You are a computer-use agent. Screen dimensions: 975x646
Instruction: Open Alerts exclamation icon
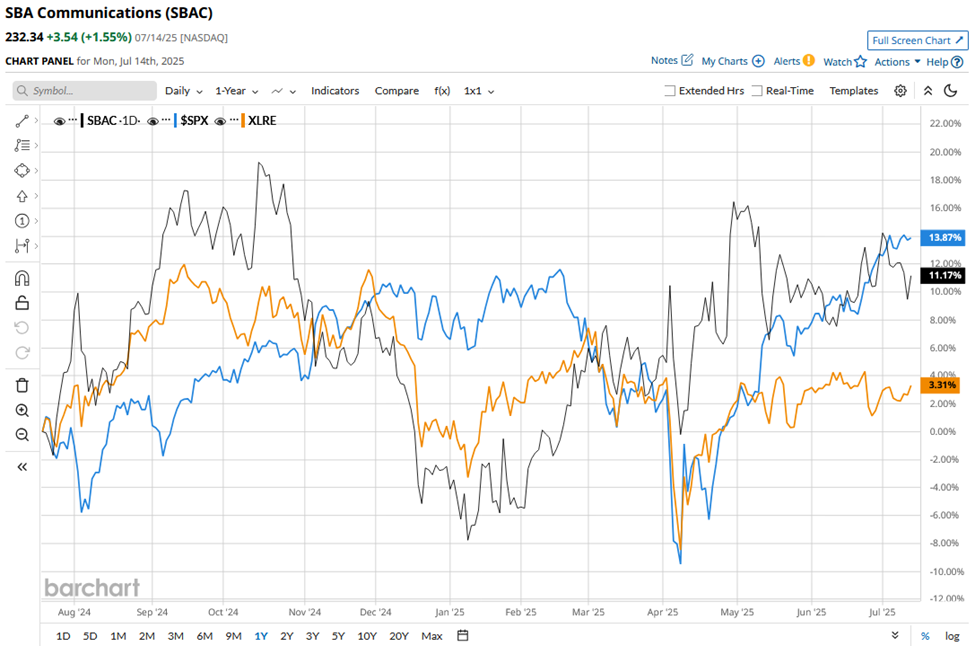808,60
